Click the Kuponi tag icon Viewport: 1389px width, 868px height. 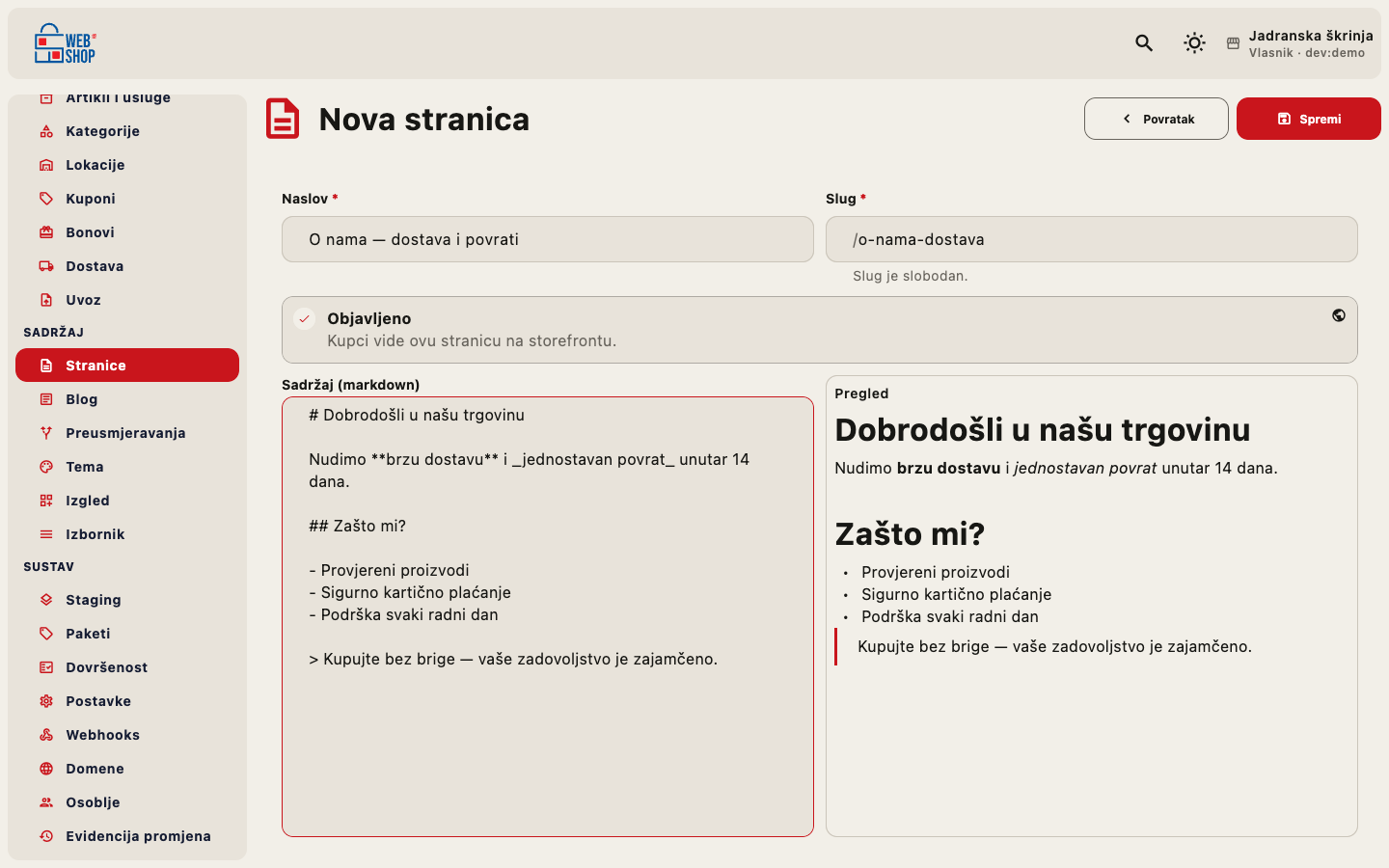click(46, 199)
